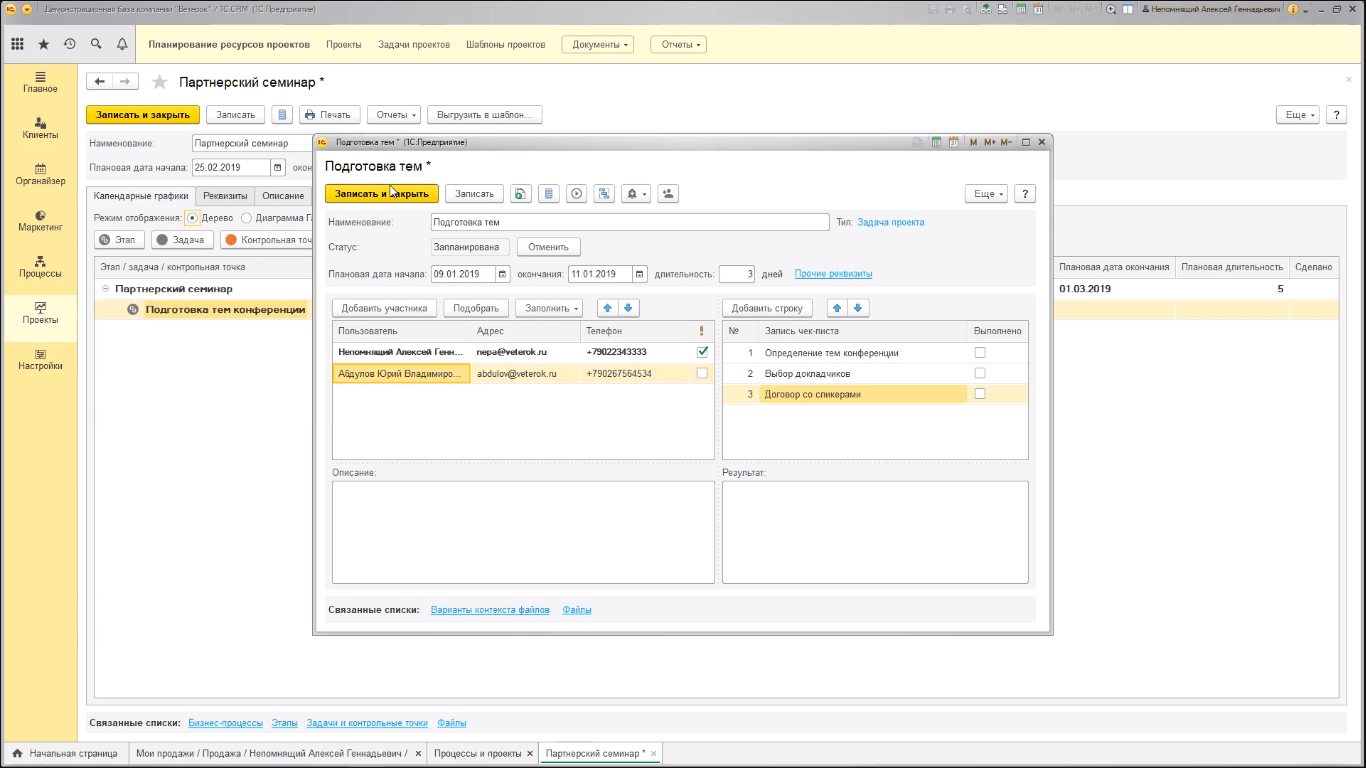The height and width of the screenshot is (768, 1366).
Task: Switch to the Описание tab
Action: coord(283,196)
